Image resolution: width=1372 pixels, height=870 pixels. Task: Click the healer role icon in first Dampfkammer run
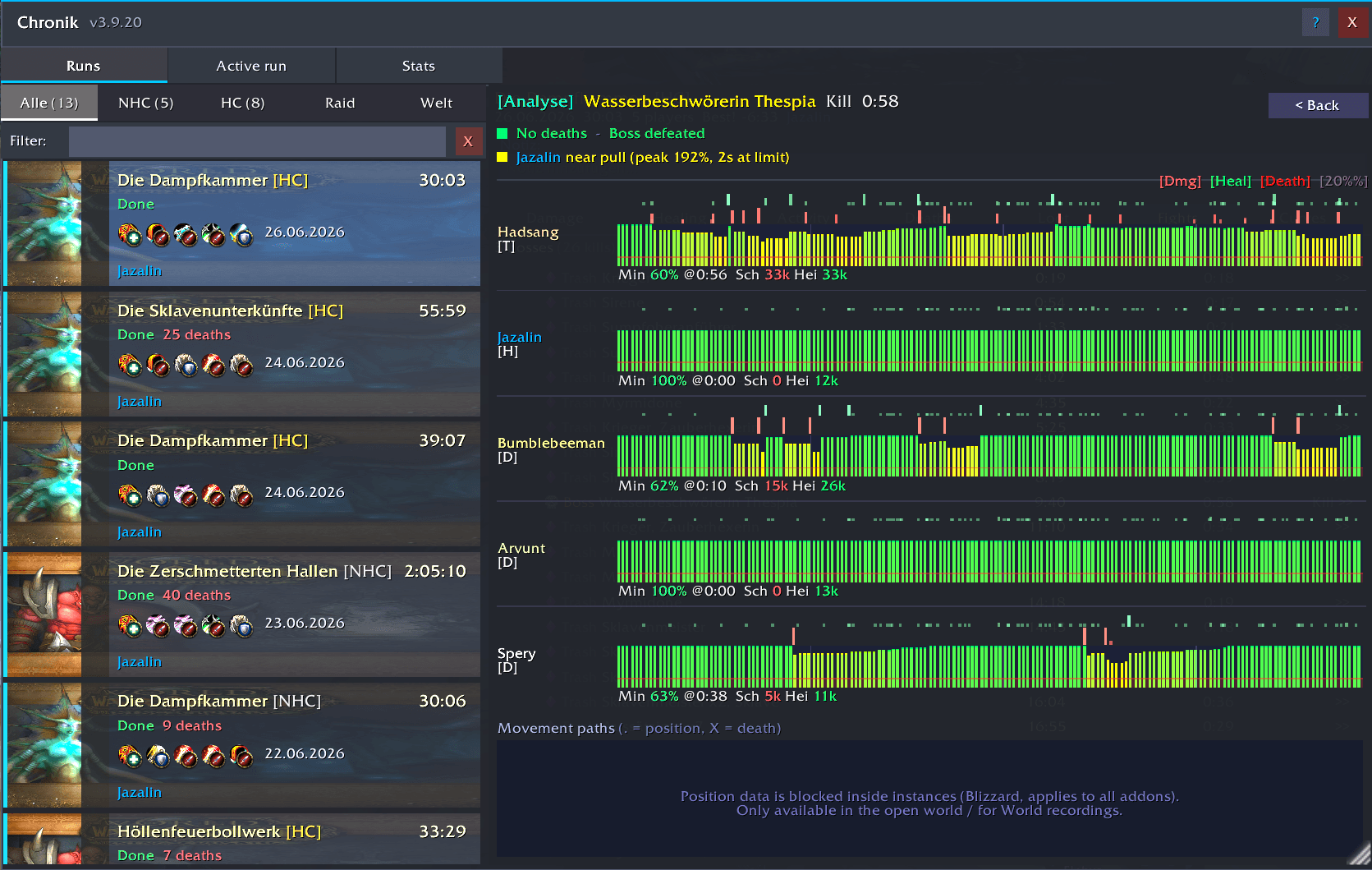tap(131, 235)
